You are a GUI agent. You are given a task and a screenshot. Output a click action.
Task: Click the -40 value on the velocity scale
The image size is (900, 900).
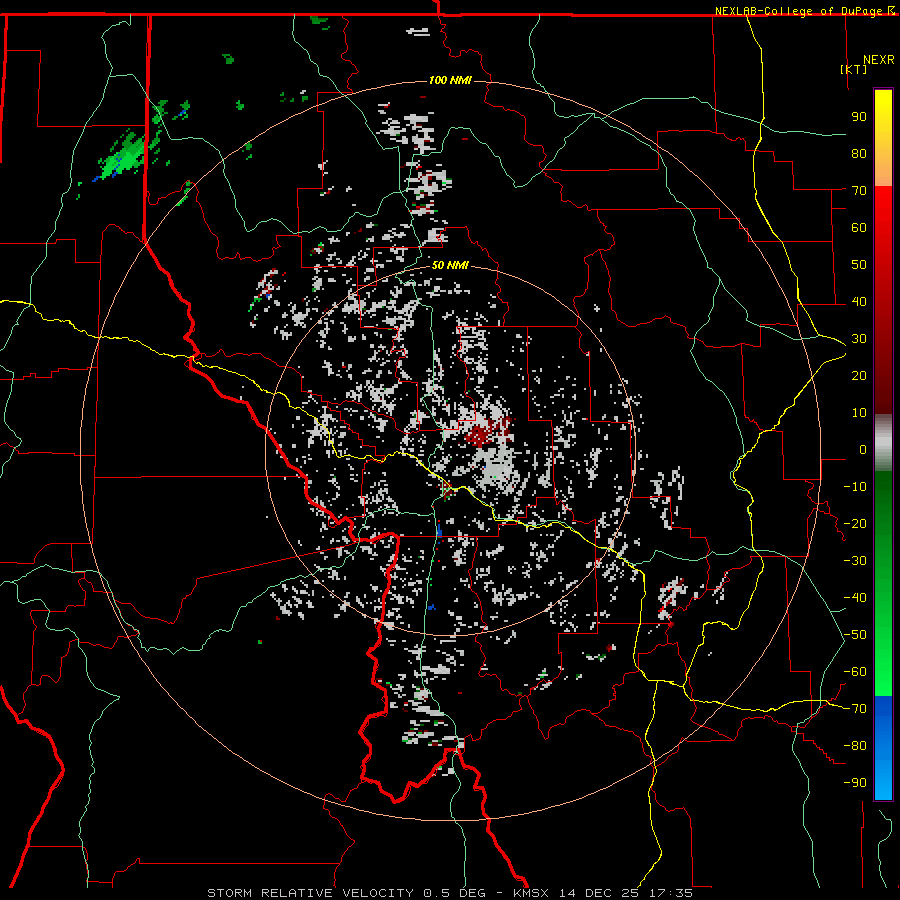[855, 598]
